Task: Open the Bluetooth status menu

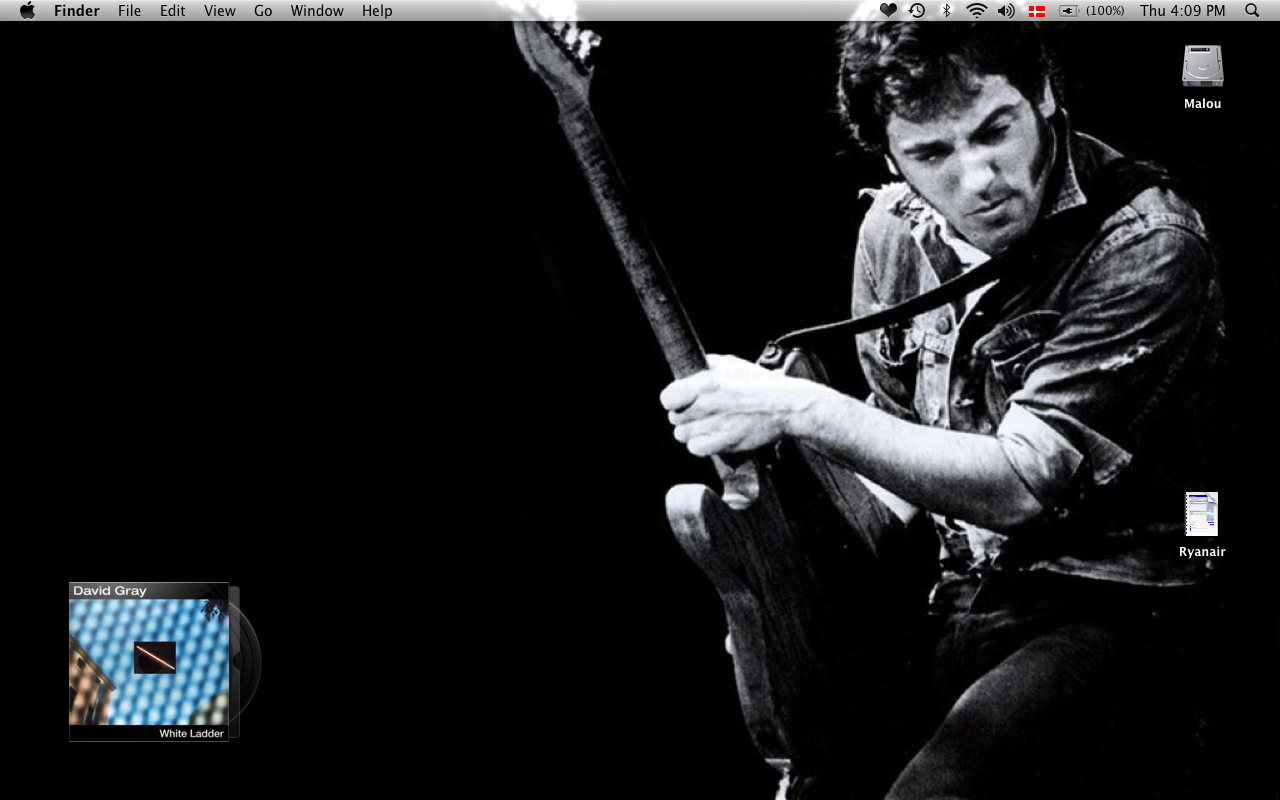Action: pyautogui.click(x=946, y=11)
